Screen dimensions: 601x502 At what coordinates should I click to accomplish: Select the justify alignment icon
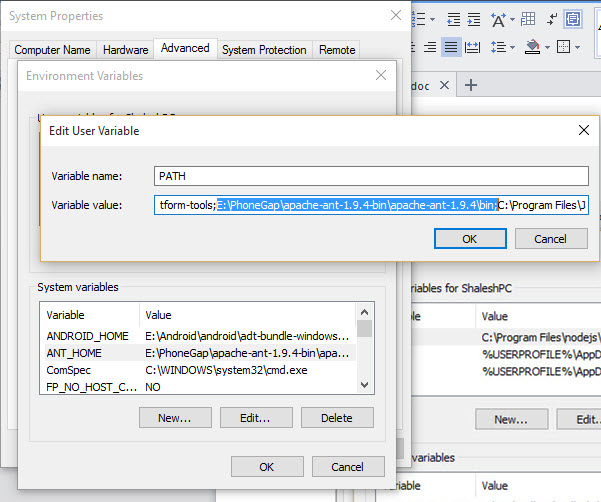tap(451, 47)
